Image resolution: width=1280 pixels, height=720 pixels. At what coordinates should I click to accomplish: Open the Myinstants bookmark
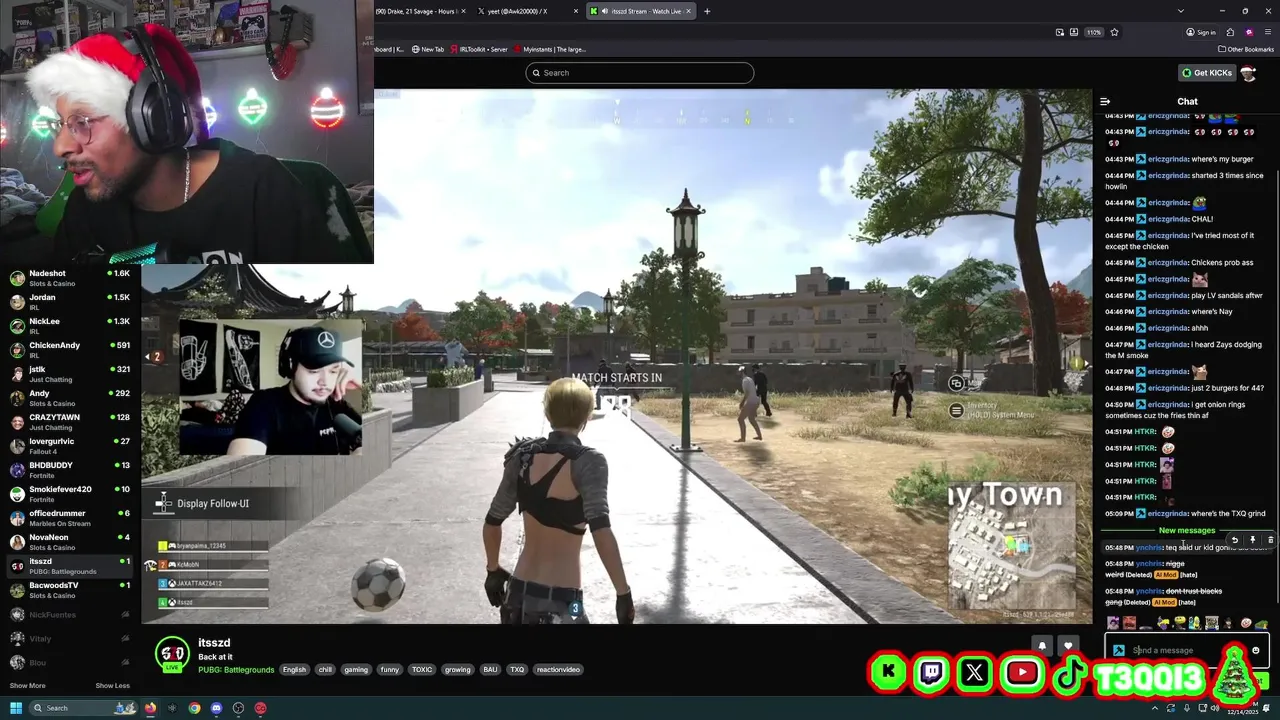[550, 49]
